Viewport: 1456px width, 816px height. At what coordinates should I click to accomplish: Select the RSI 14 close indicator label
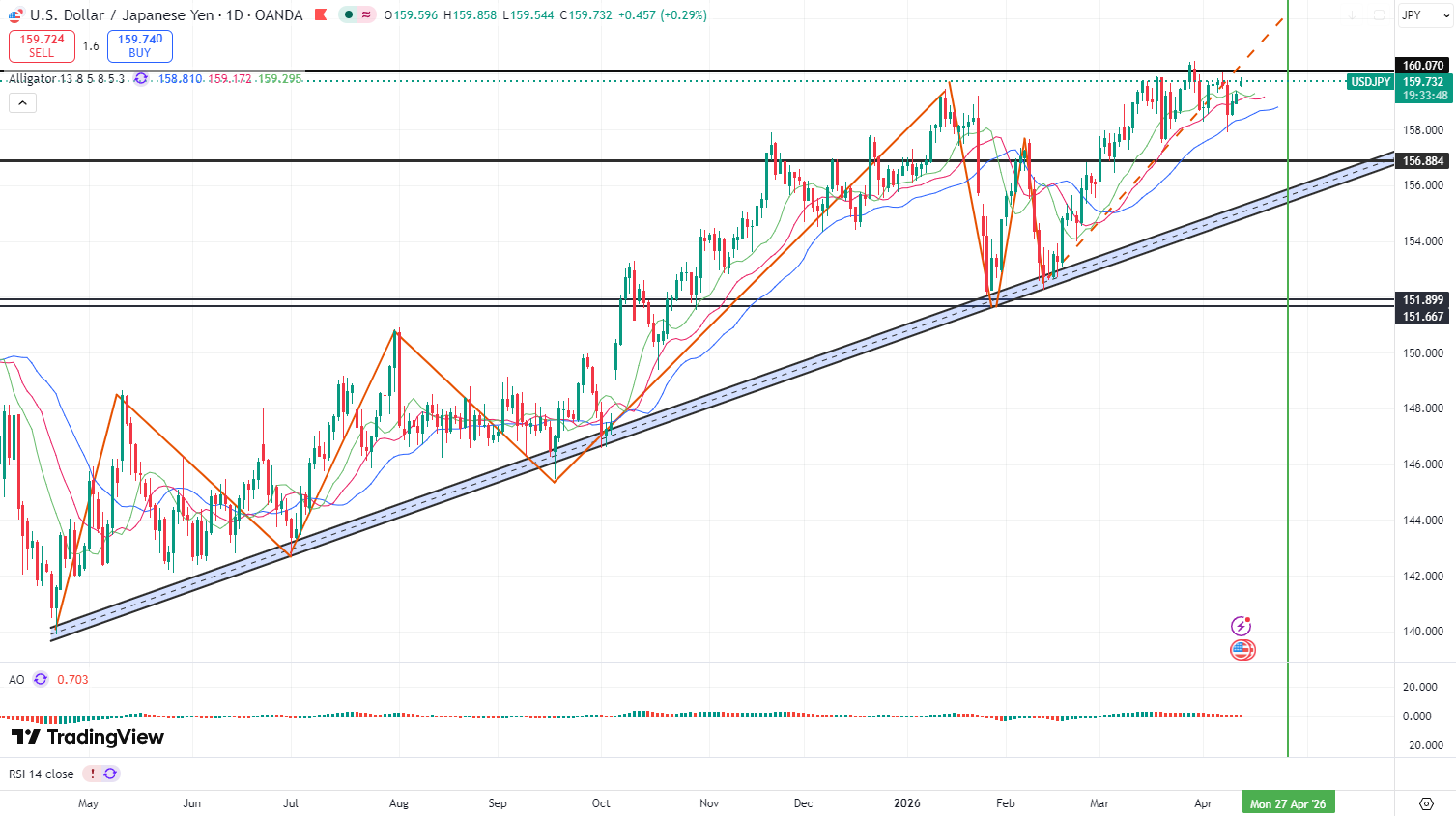(x=42, y=774)
